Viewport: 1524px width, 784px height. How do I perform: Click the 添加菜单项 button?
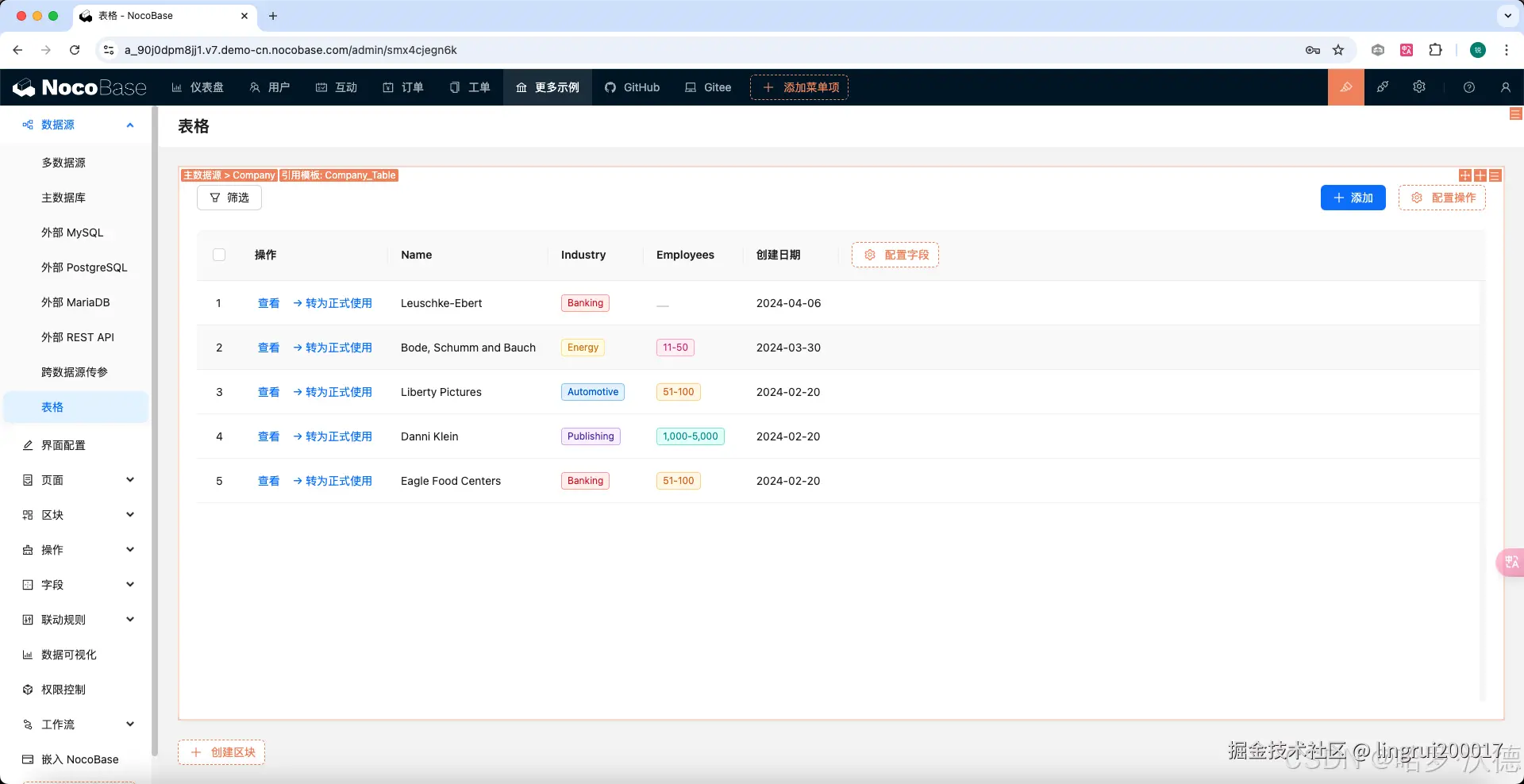799,87
